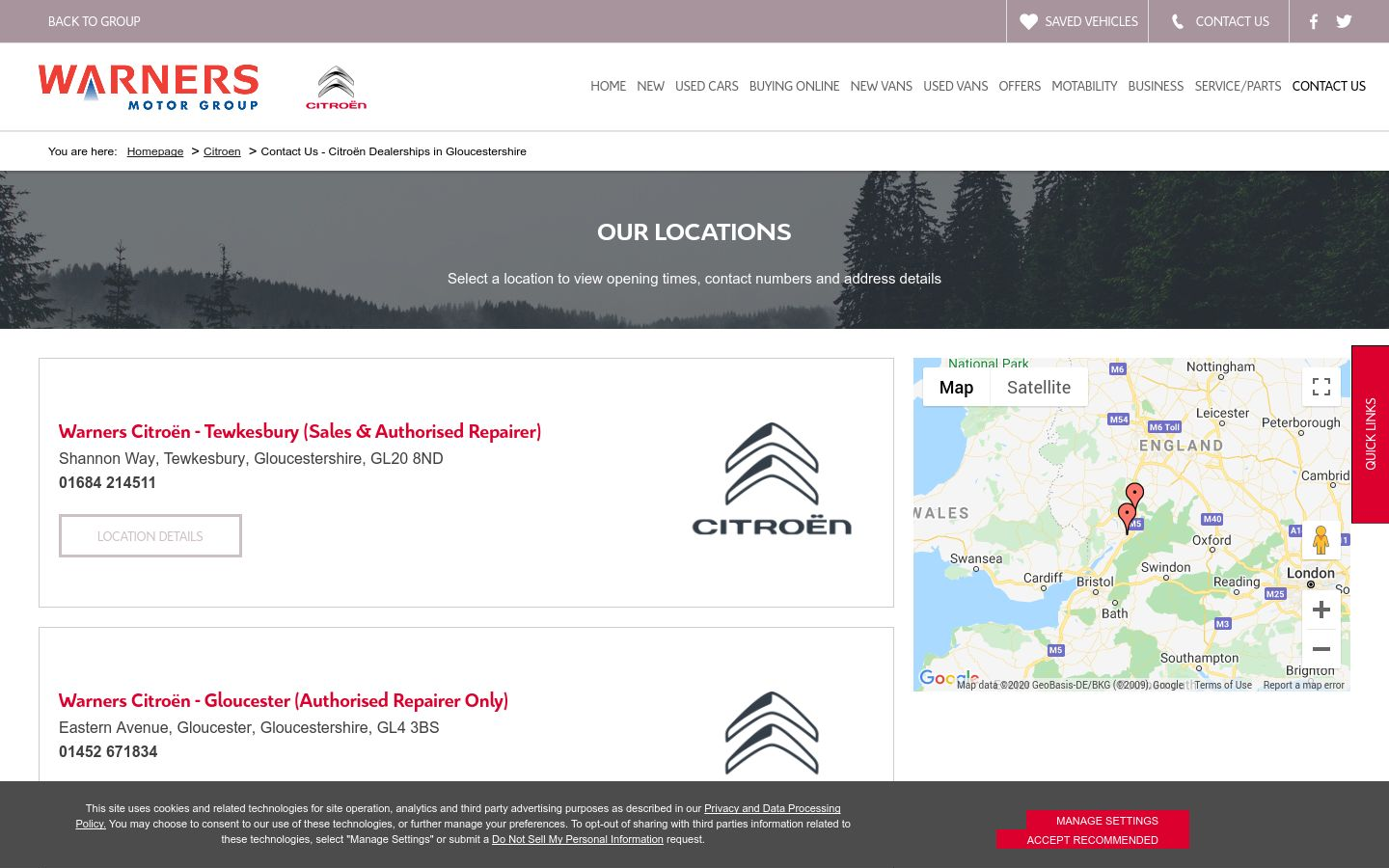Switch map to Map view

tap(956, 387)
